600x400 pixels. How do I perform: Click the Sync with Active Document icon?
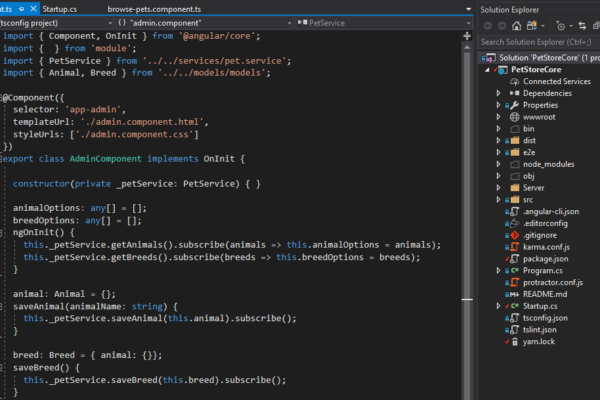(x=582, y=26)
